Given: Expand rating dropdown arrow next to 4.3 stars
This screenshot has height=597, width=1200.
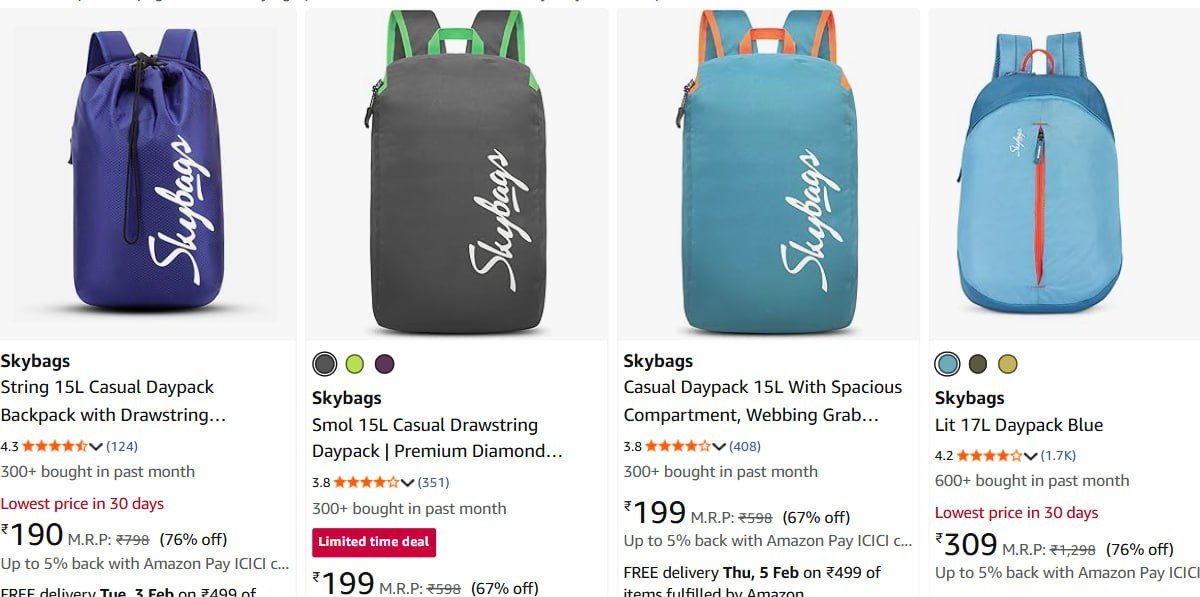Looking at the screenshot, I should [96, 446].
